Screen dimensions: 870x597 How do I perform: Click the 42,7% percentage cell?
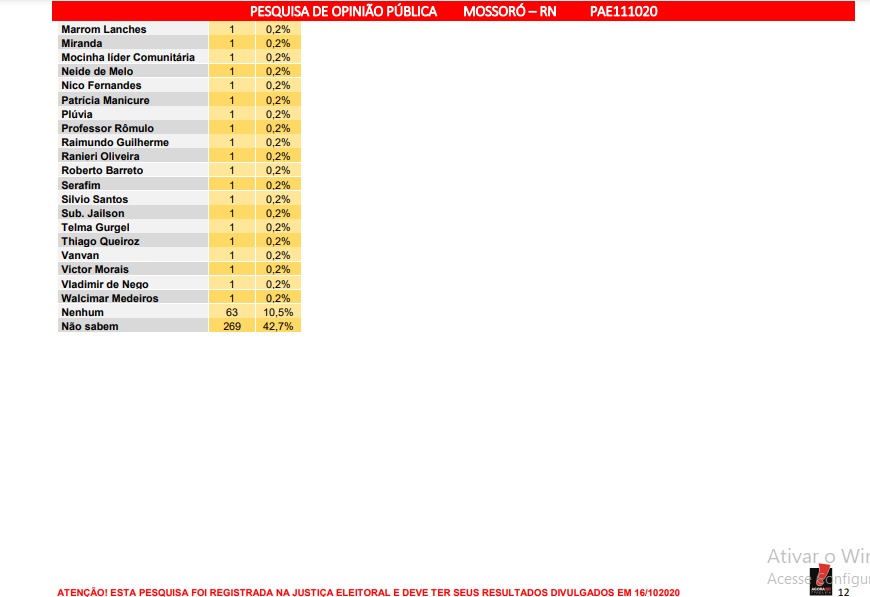coord(277,326)
